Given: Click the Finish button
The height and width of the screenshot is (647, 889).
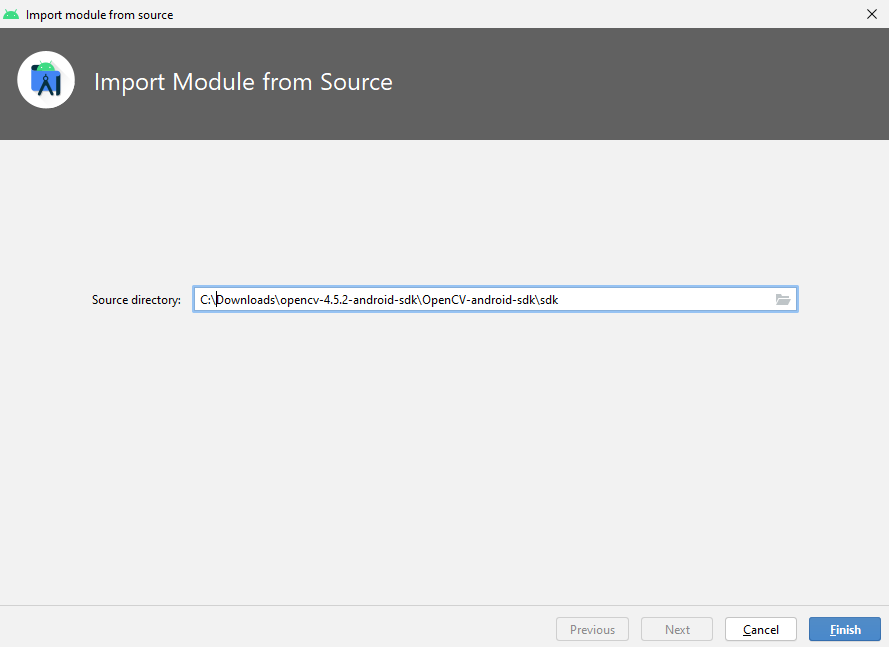Looking at the screenshot, I should tap(845, 629).
